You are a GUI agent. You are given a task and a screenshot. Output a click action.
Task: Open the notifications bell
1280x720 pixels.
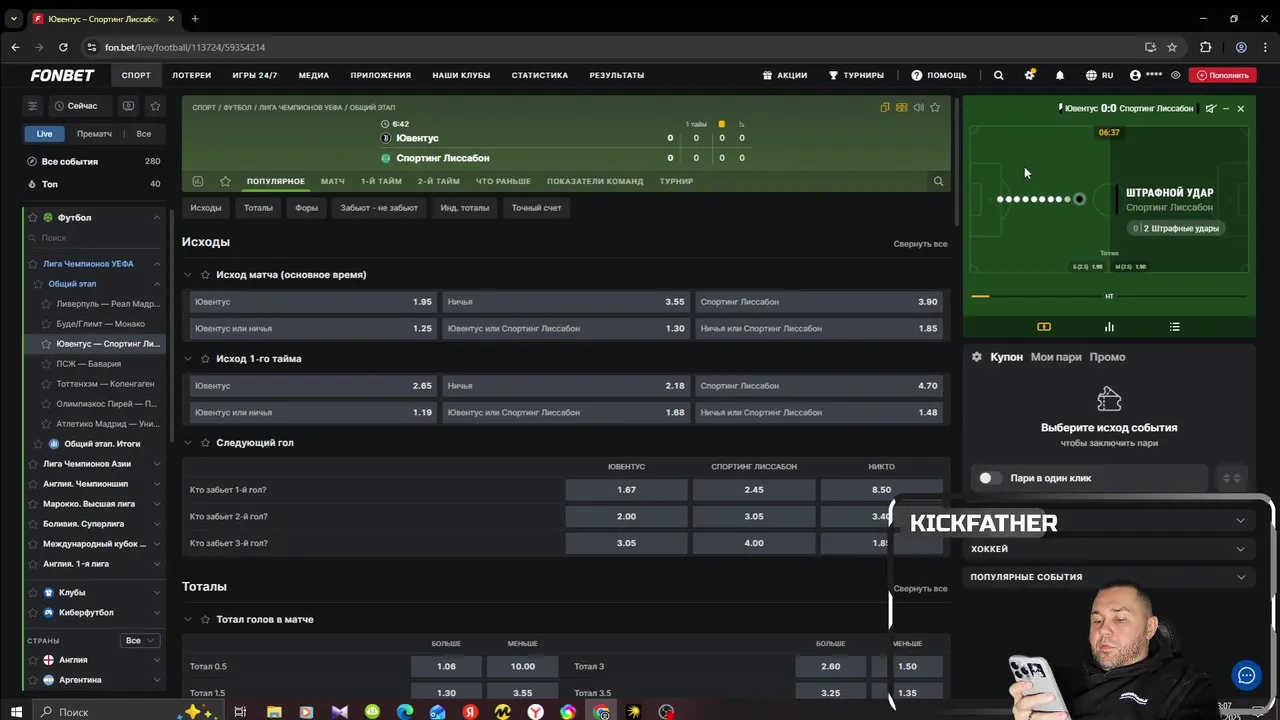(1060, 75)
